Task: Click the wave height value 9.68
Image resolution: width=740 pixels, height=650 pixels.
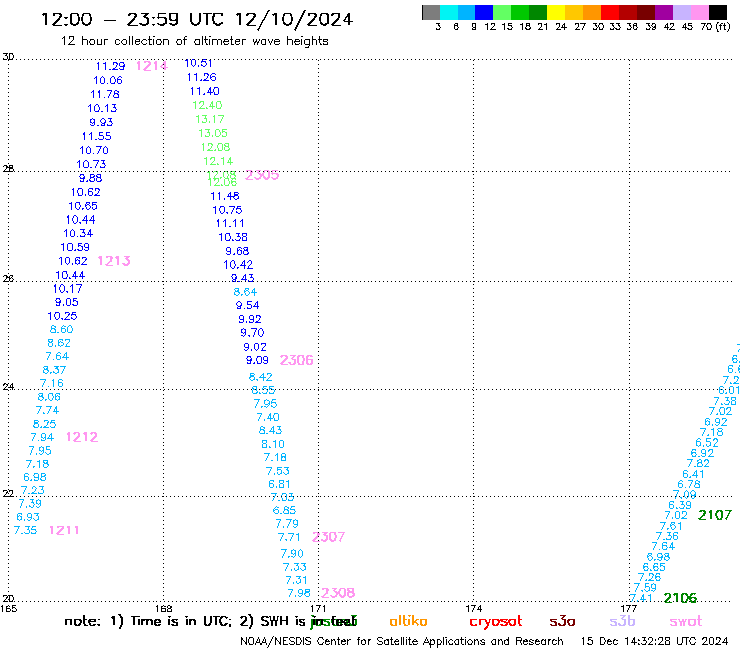Action: pos(237,251)
